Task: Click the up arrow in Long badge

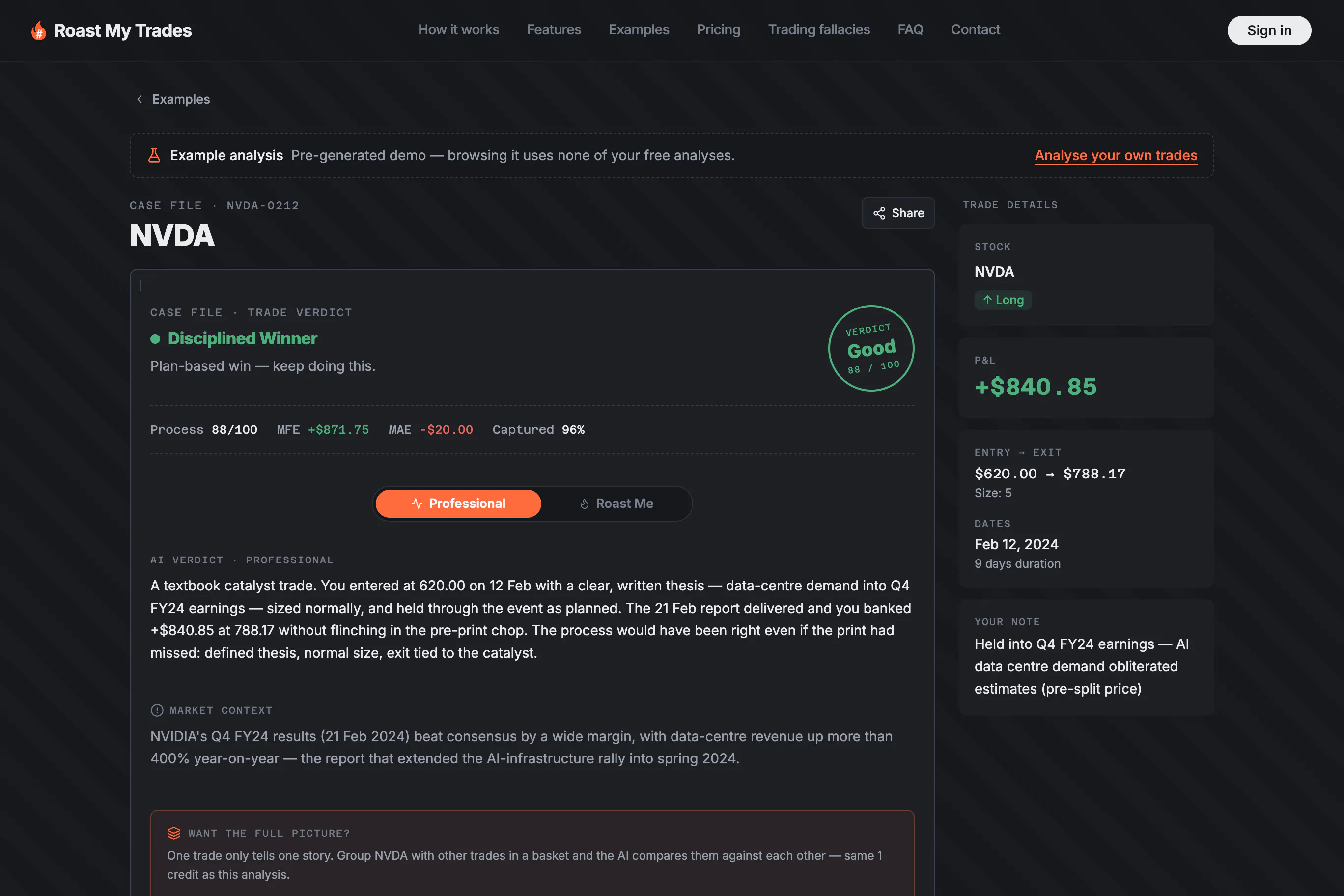Action: pyautogui.click(x=987, y=300)
